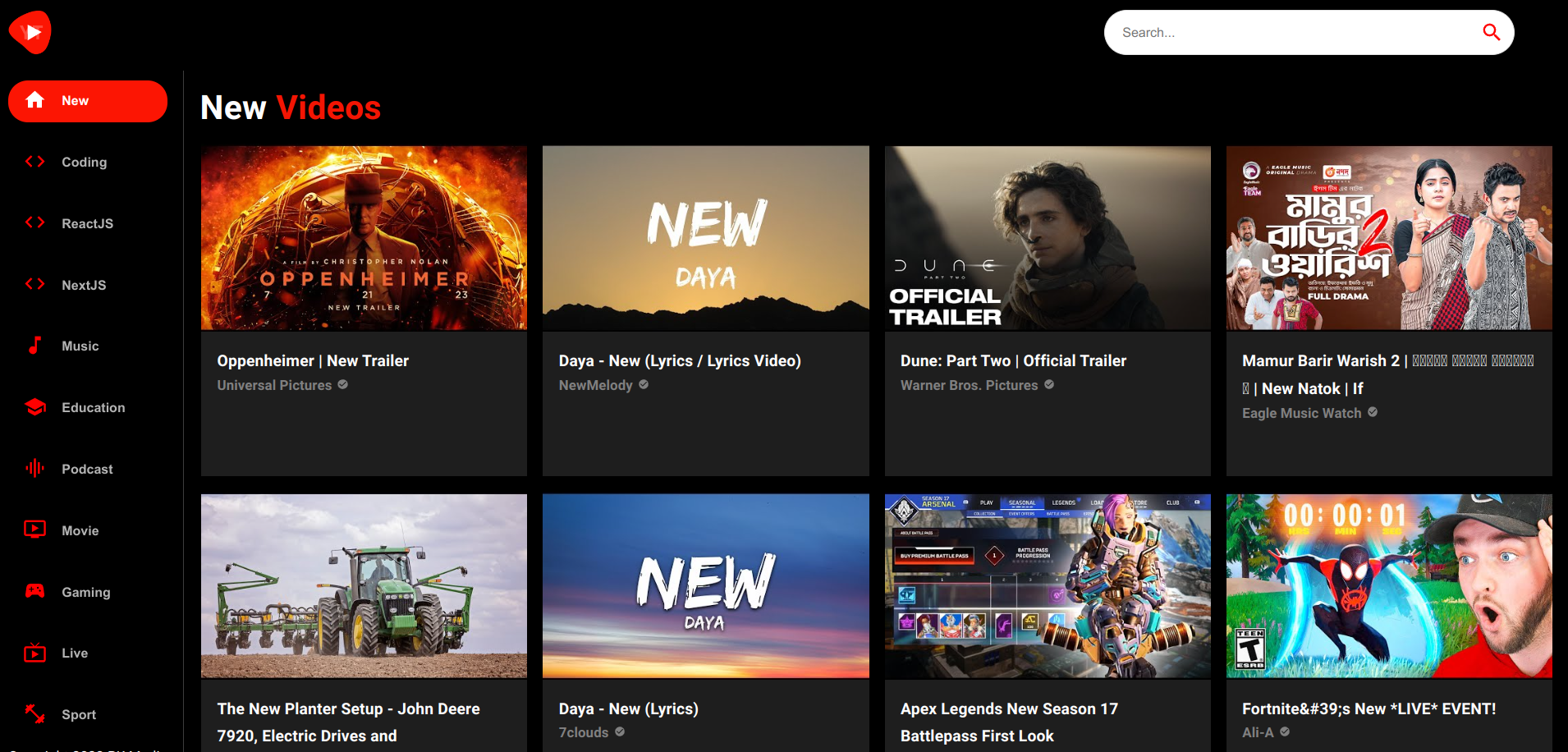Select the Movie play icon in sidebar
Image resolution: width=1568 pixels, height=752 pixels.
(x=34, y=530)
